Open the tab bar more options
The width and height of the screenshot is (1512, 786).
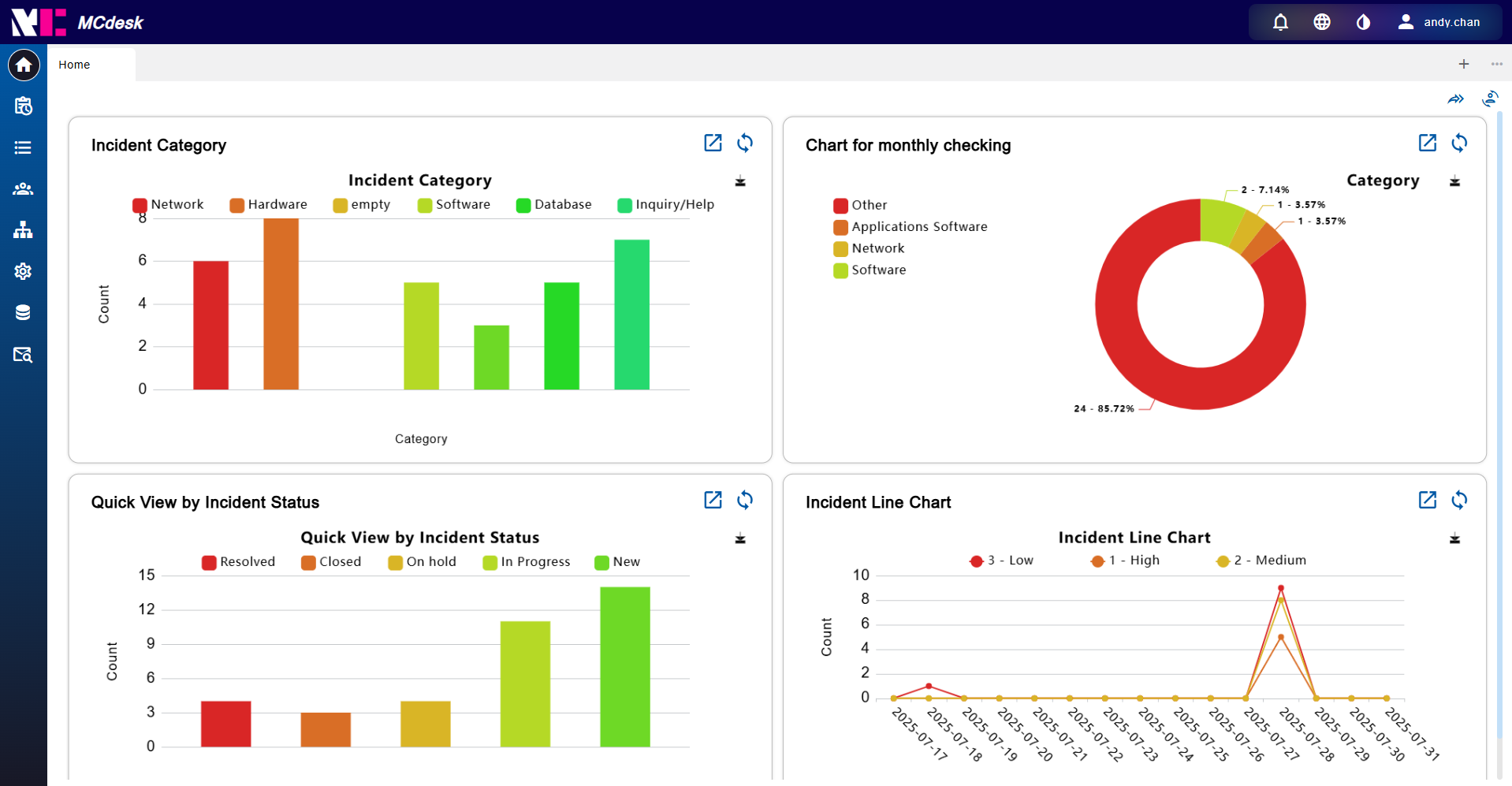pyautogui.click(x=1497, y=64)
